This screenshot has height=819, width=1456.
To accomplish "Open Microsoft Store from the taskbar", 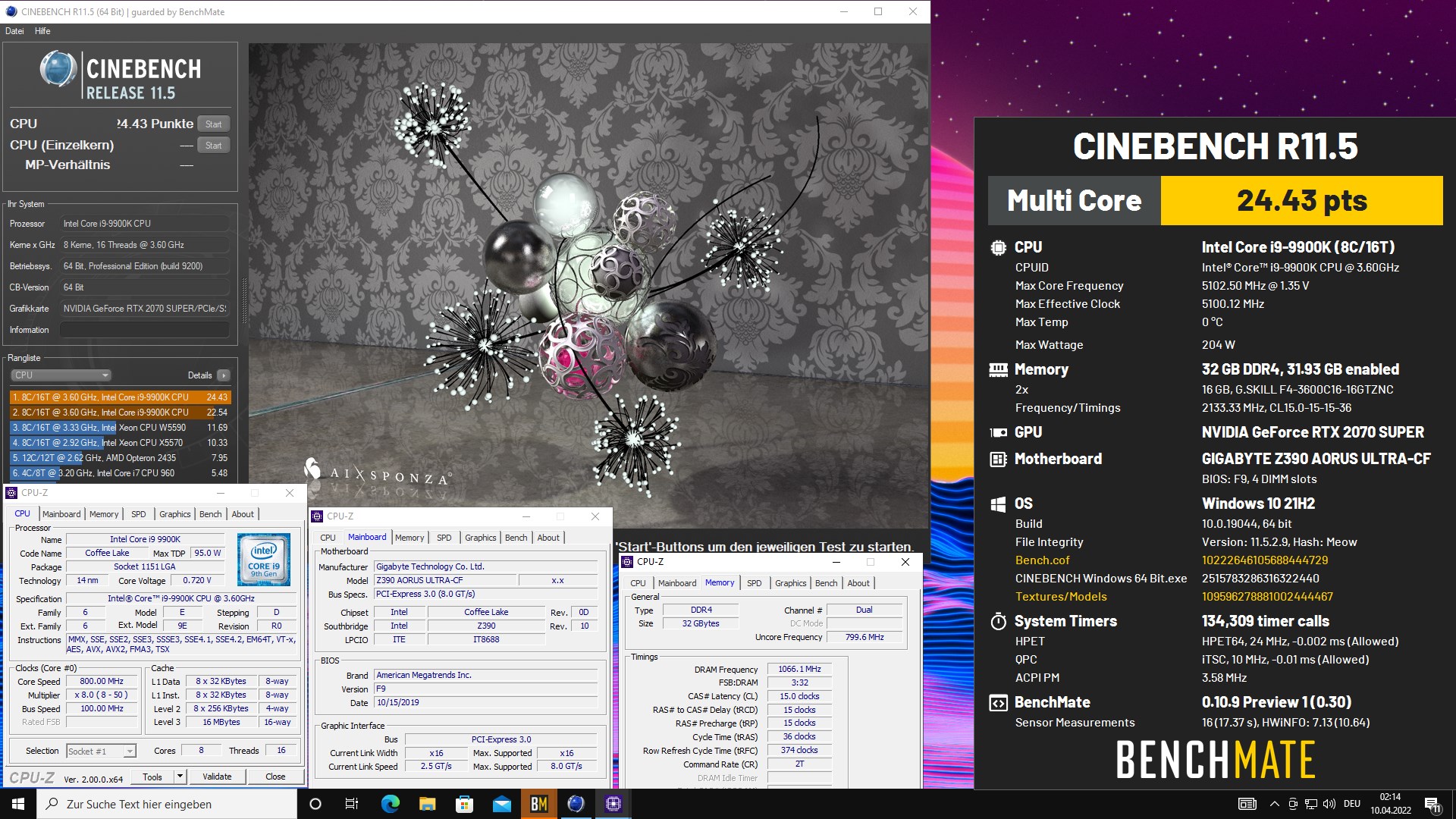I will tap(464, 804).
